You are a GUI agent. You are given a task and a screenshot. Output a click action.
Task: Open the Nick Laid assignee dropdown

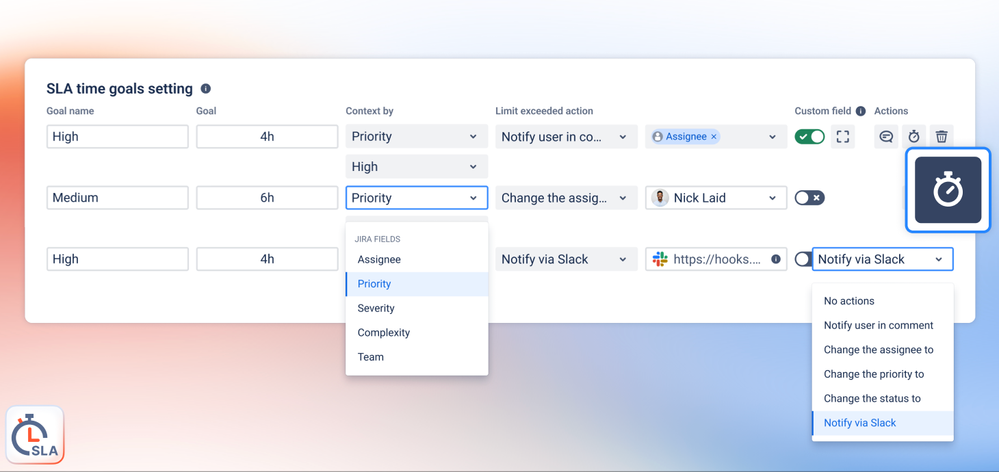[x=716, y=198]
